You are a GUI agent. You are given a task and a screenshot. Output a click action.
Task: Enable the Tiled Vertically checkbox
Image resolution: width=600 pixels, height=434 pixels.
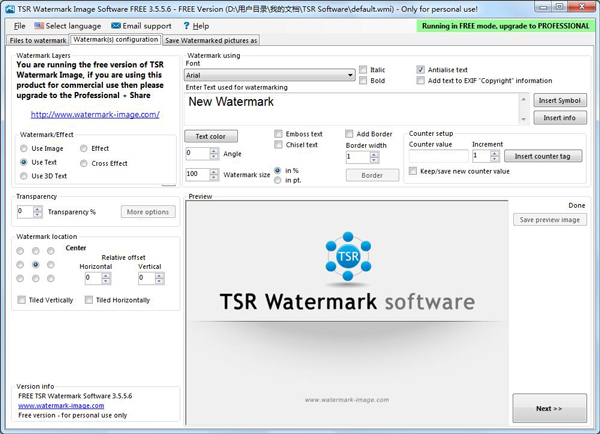click(21, 300)
